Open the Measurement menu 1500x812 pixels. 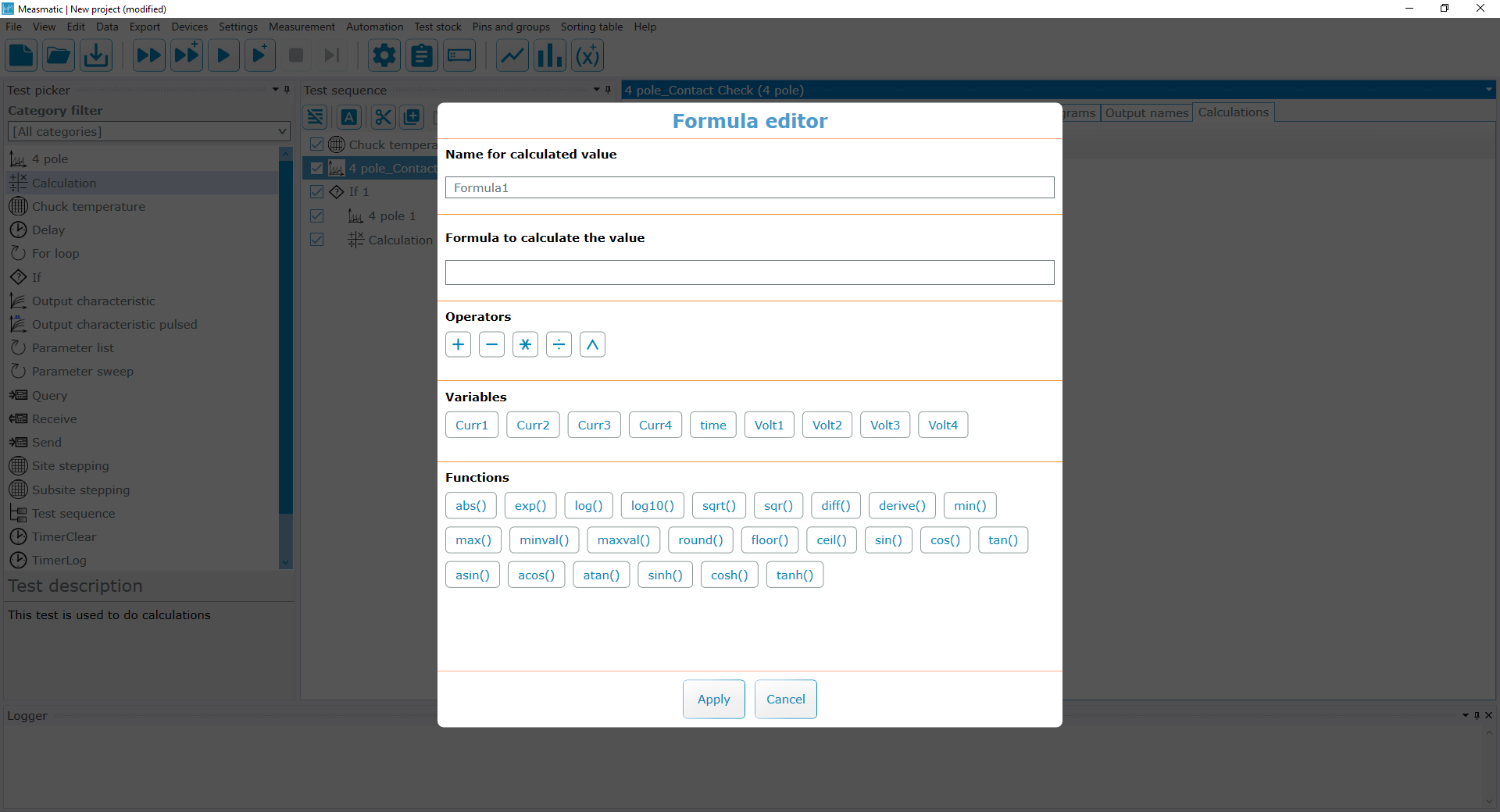[x=302, y=27]
